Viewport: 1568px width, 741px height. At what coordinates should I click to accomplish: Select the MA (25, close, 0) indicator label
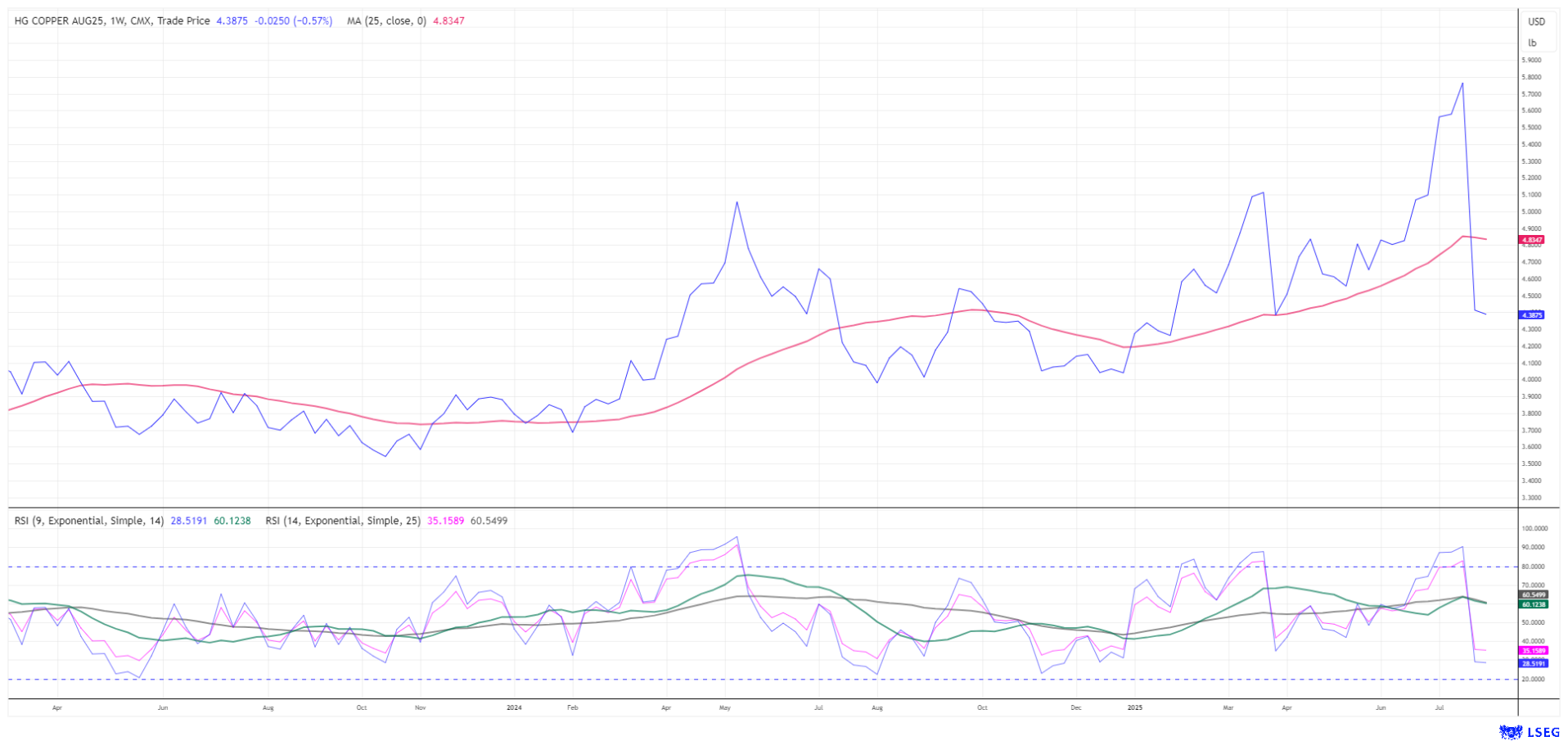(x=386, y=21)
